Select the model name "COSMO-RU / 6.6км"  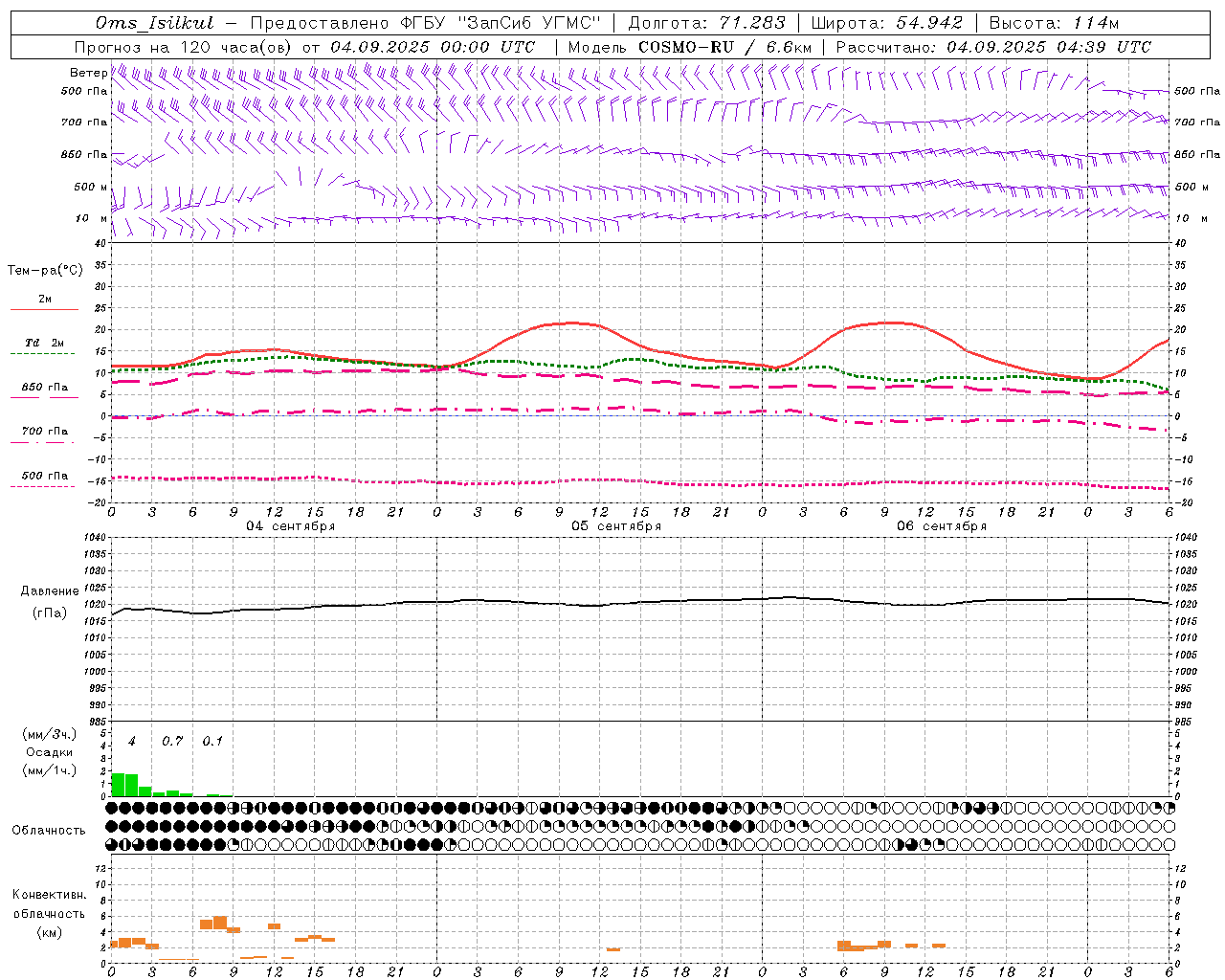coord(724,47)
